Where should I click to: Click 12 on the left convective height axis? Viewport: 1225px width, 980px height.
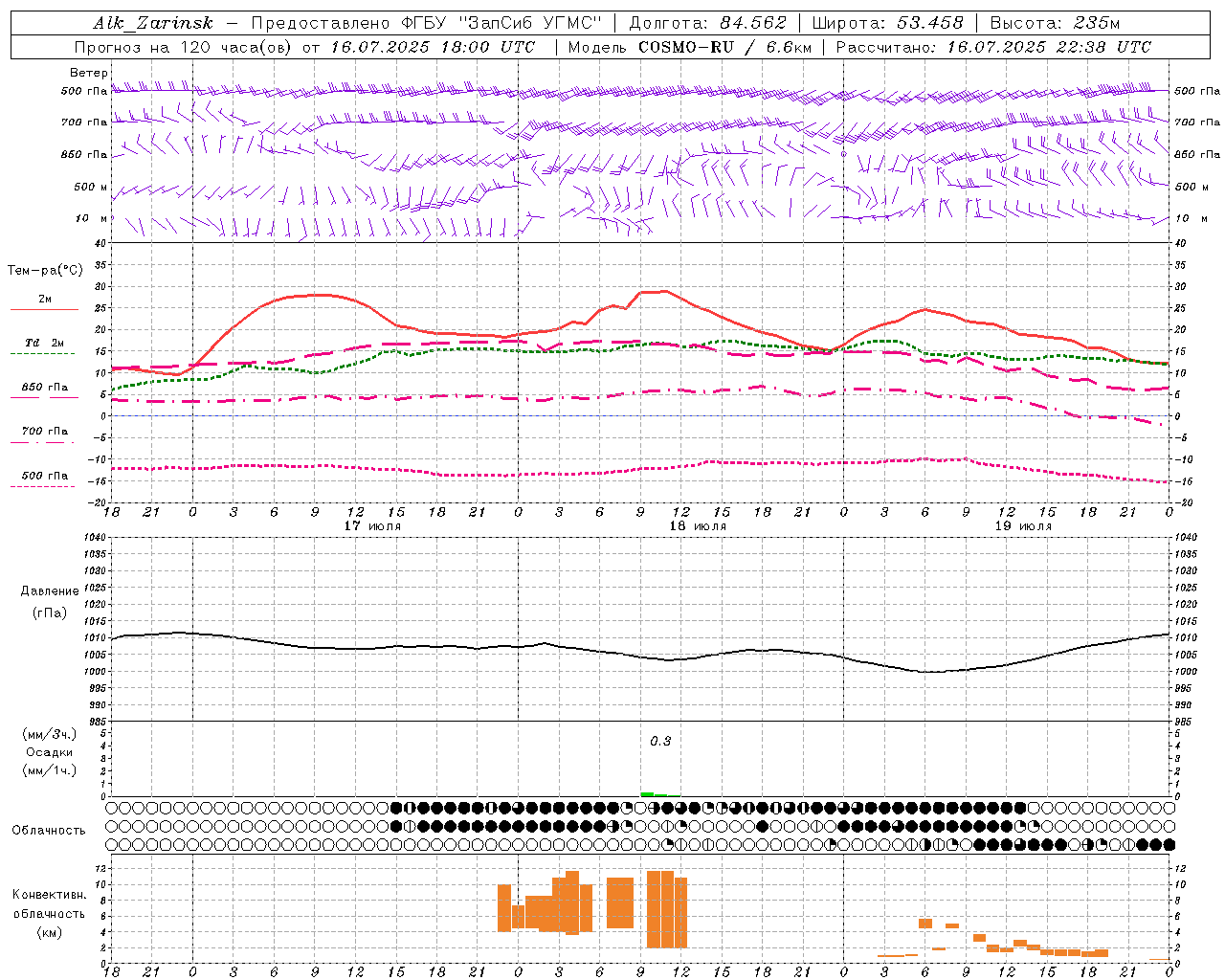[101, 869]
